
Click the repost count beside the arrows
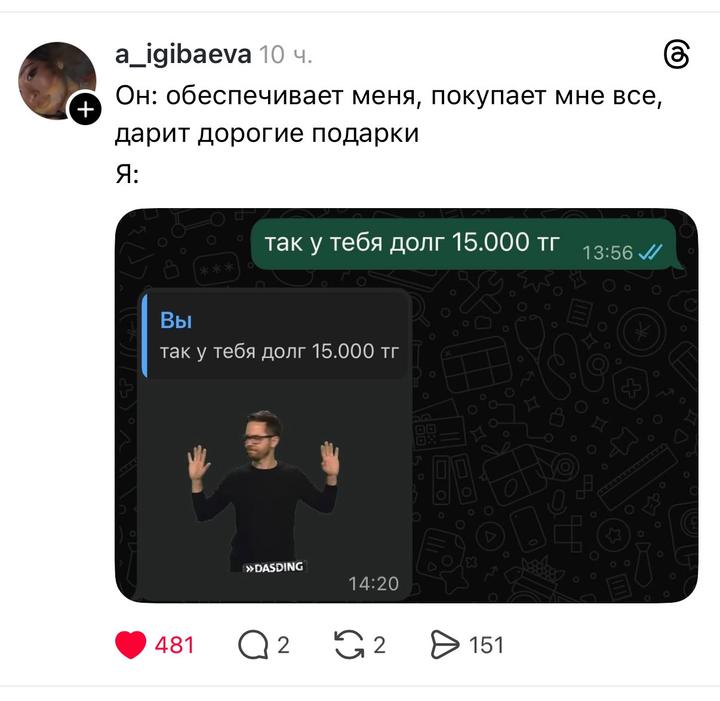(x=379, y=645)
